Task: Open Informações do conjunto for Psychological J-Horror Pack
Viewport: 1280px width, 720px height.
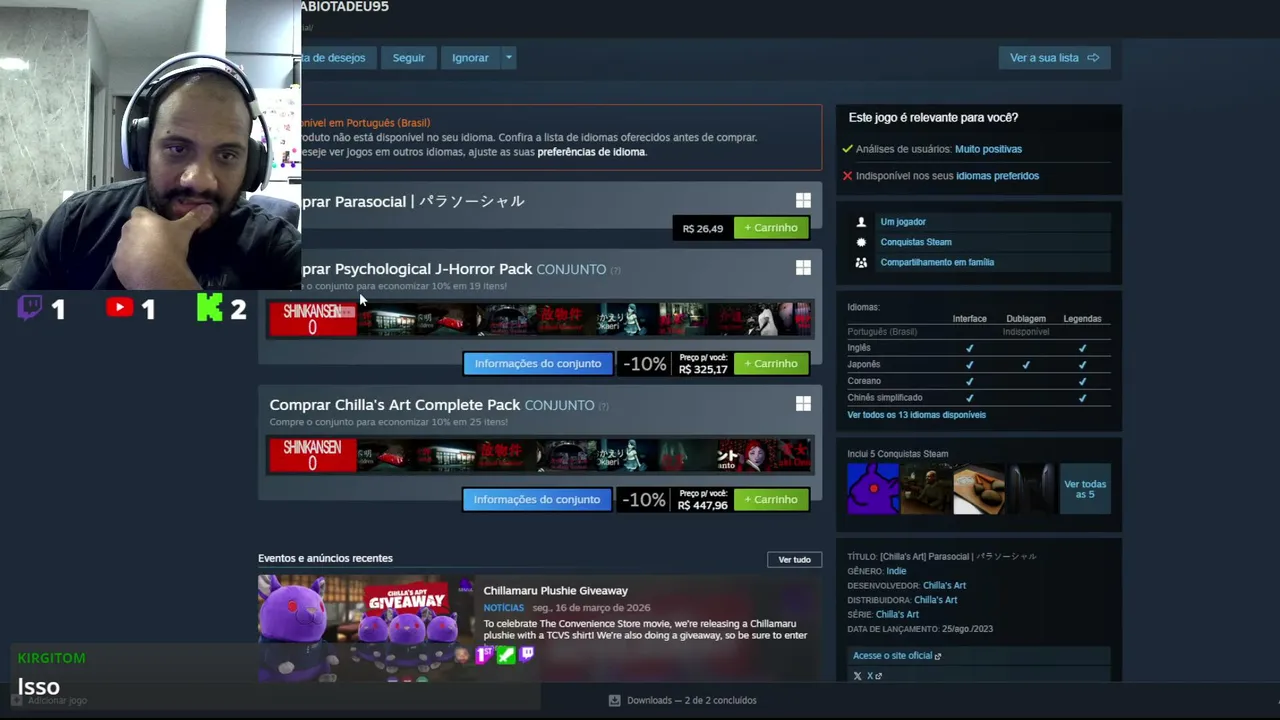Action: pyautogui.click(x=538, y=364)
